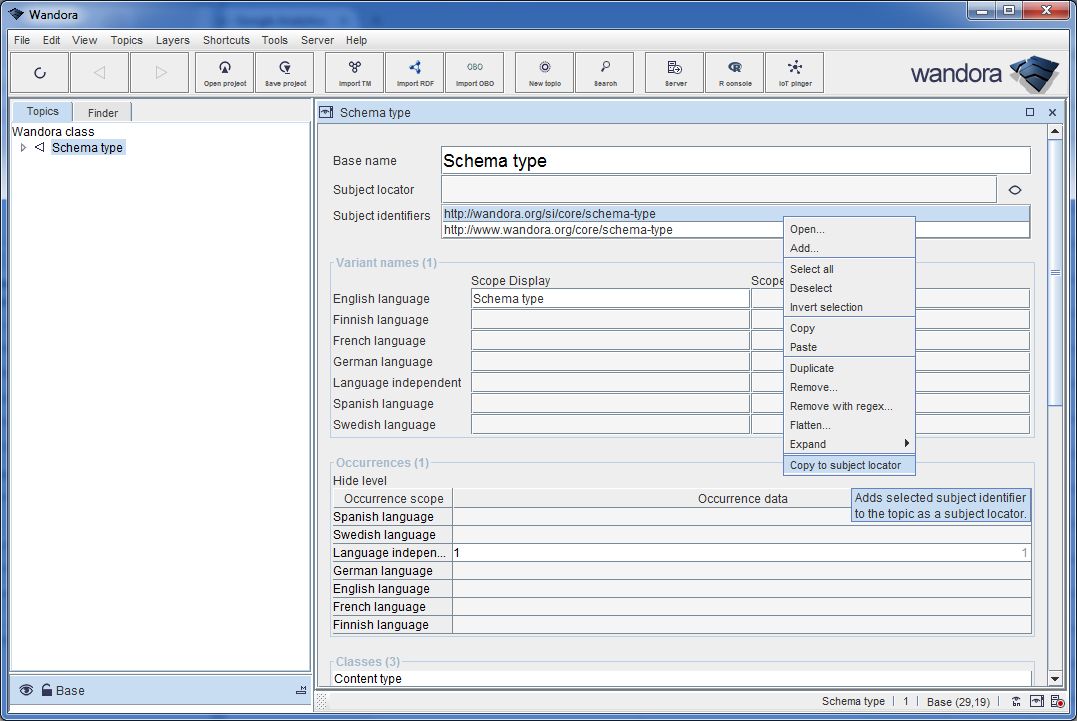Click the eye icon beside Subject locator field

(1014, 189)
